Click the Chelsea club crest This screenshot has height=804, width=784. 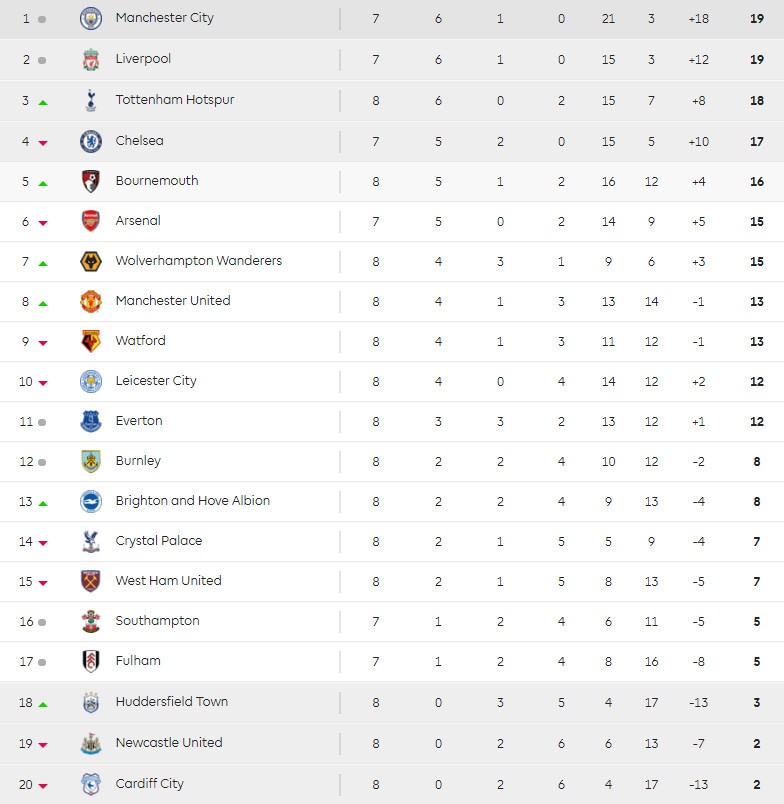91,141
